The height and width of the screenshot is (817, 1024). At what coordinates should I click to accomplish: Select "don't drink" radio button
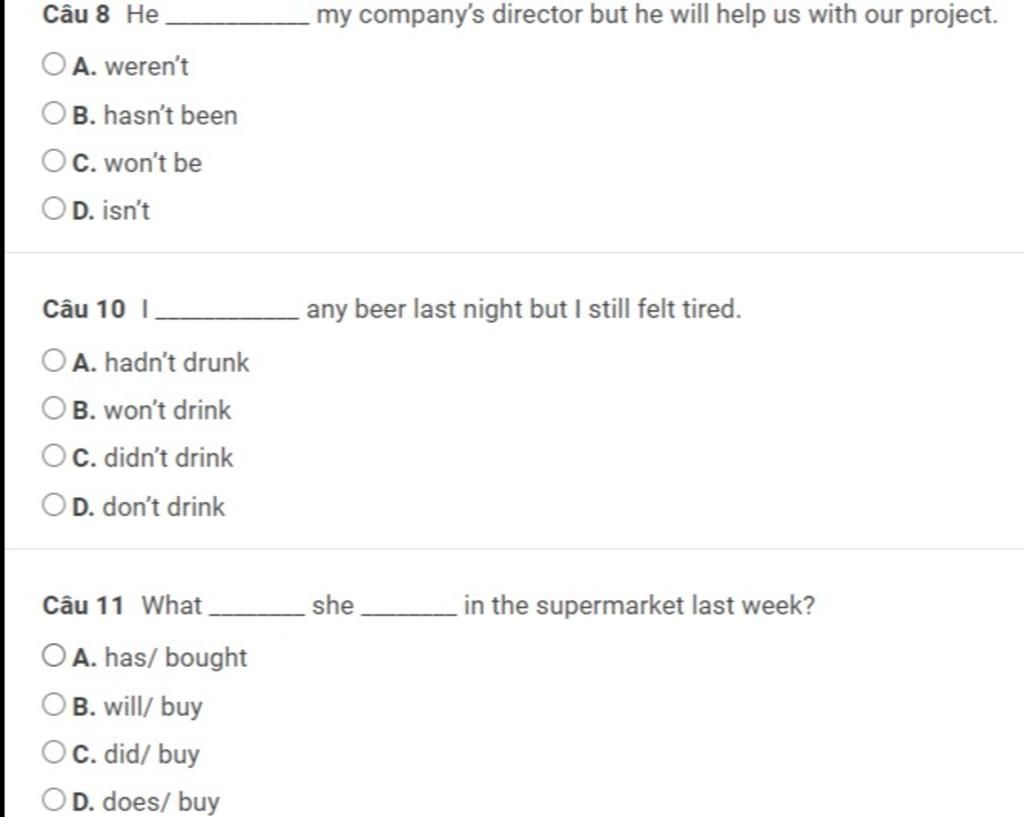point(54,505)
